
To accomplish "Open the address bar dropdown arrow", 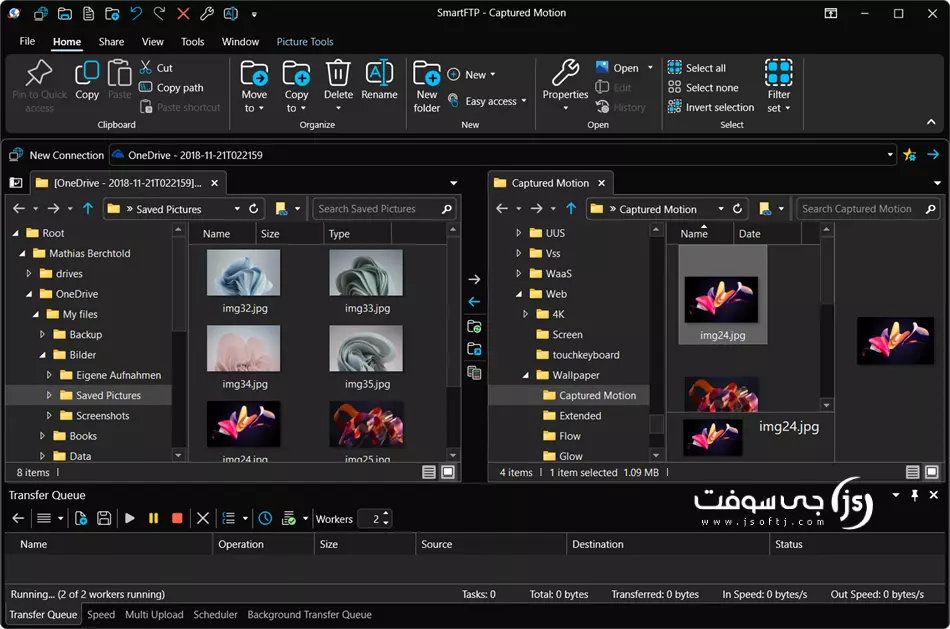I will [890, 155].
